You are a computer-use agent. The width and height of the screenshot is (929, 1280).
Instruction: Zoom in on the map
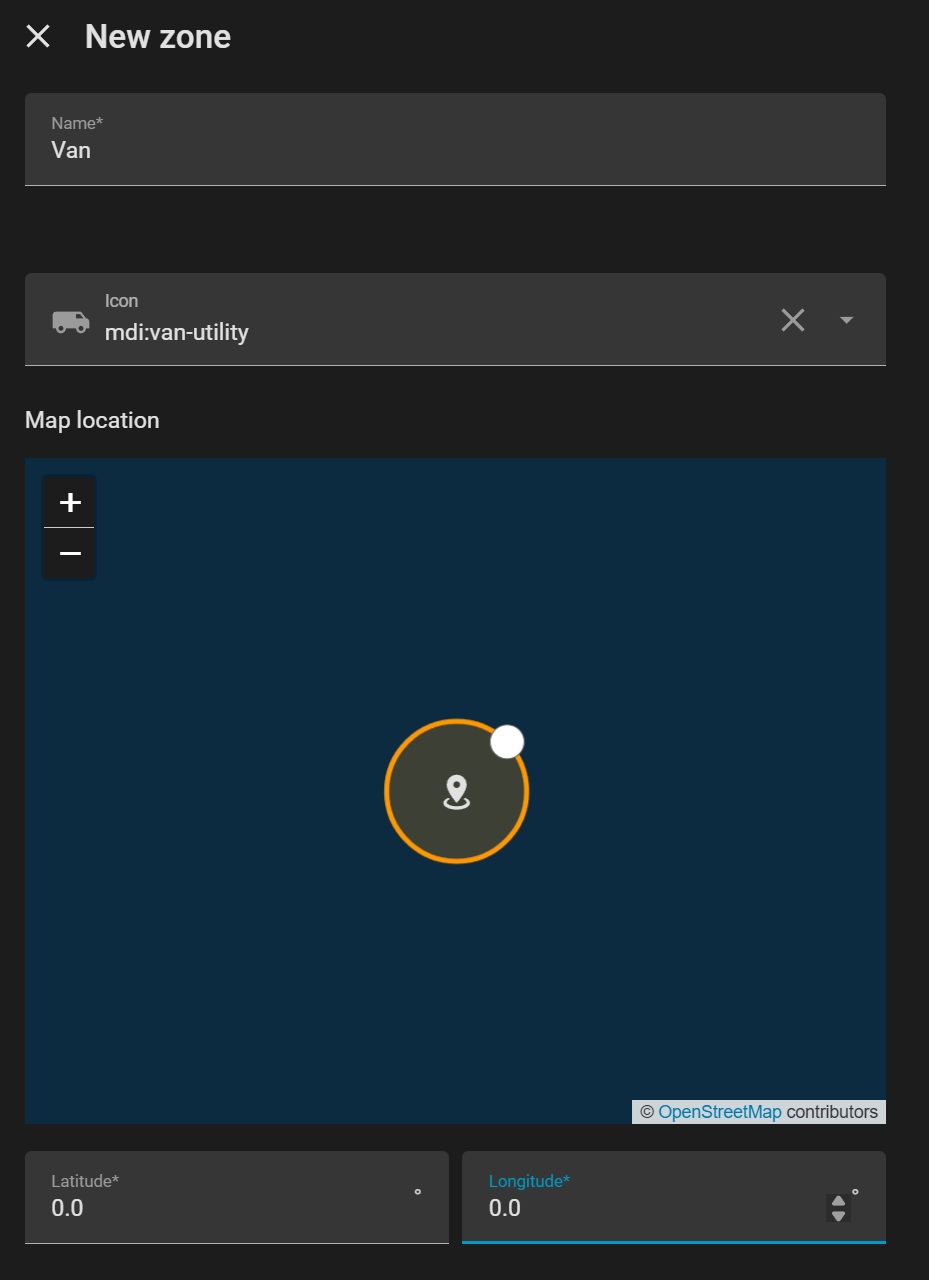70,502
